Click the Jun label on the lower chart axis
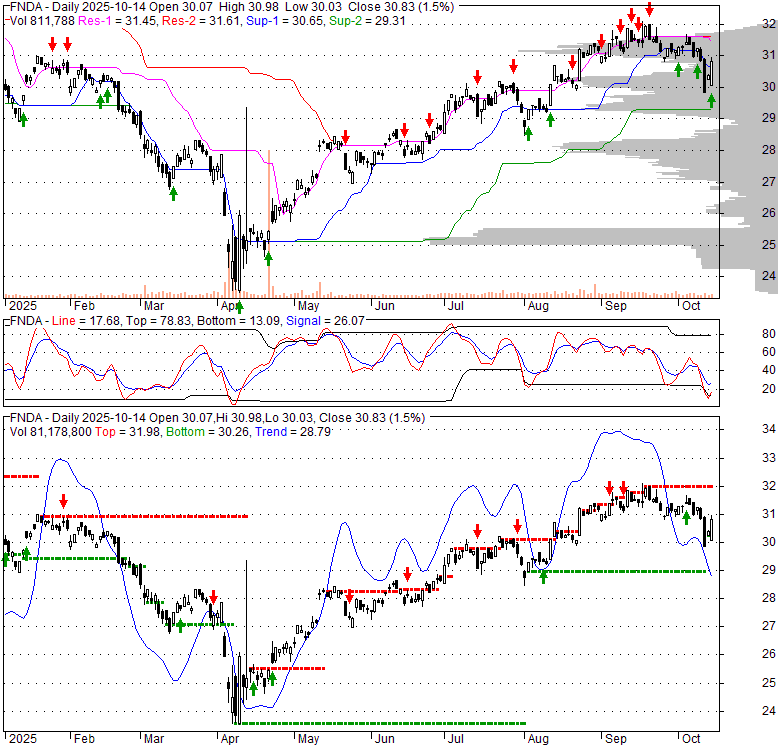This screenshot has width=780, height=745. pyautogui.click(x=385, y=739)
